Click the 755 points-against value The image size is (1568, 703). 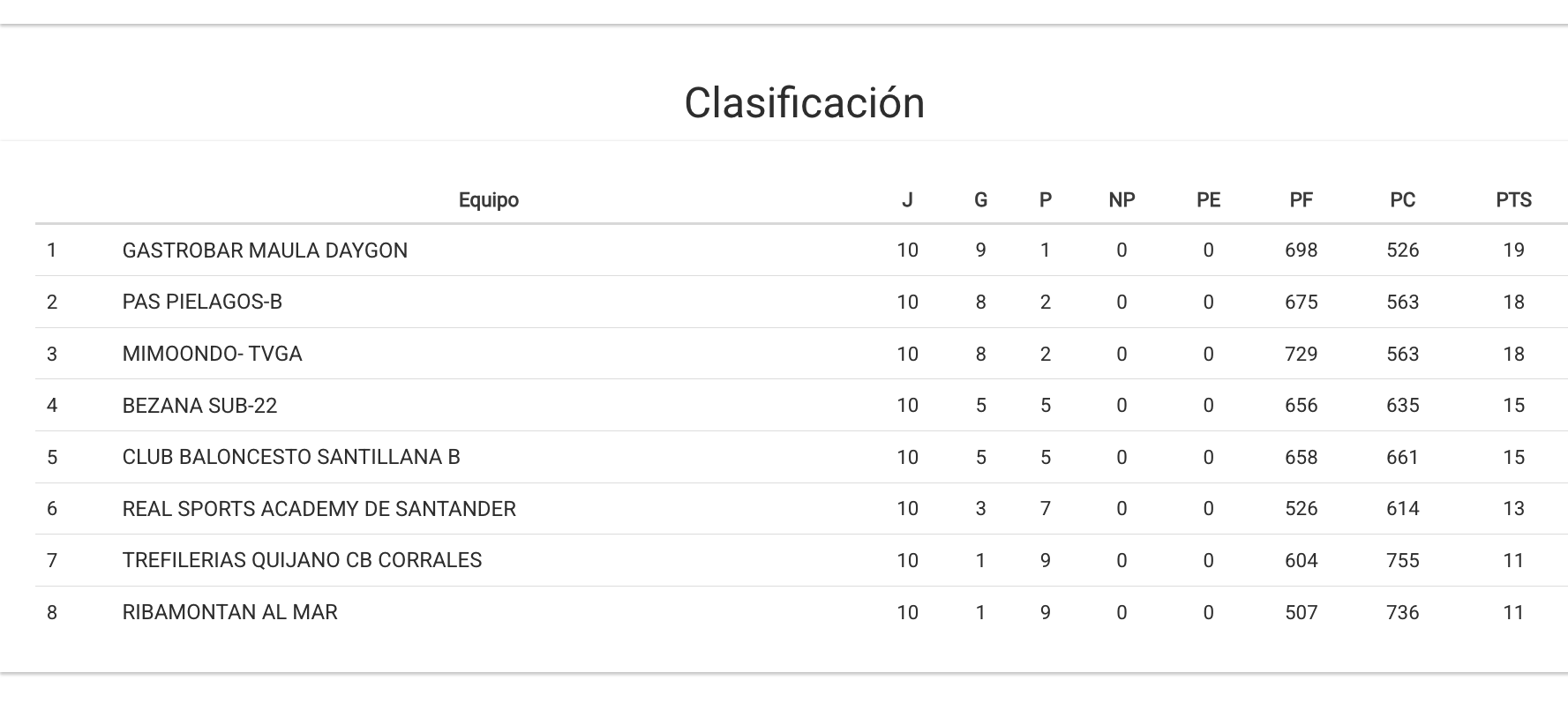click(x=1402, y=560)
